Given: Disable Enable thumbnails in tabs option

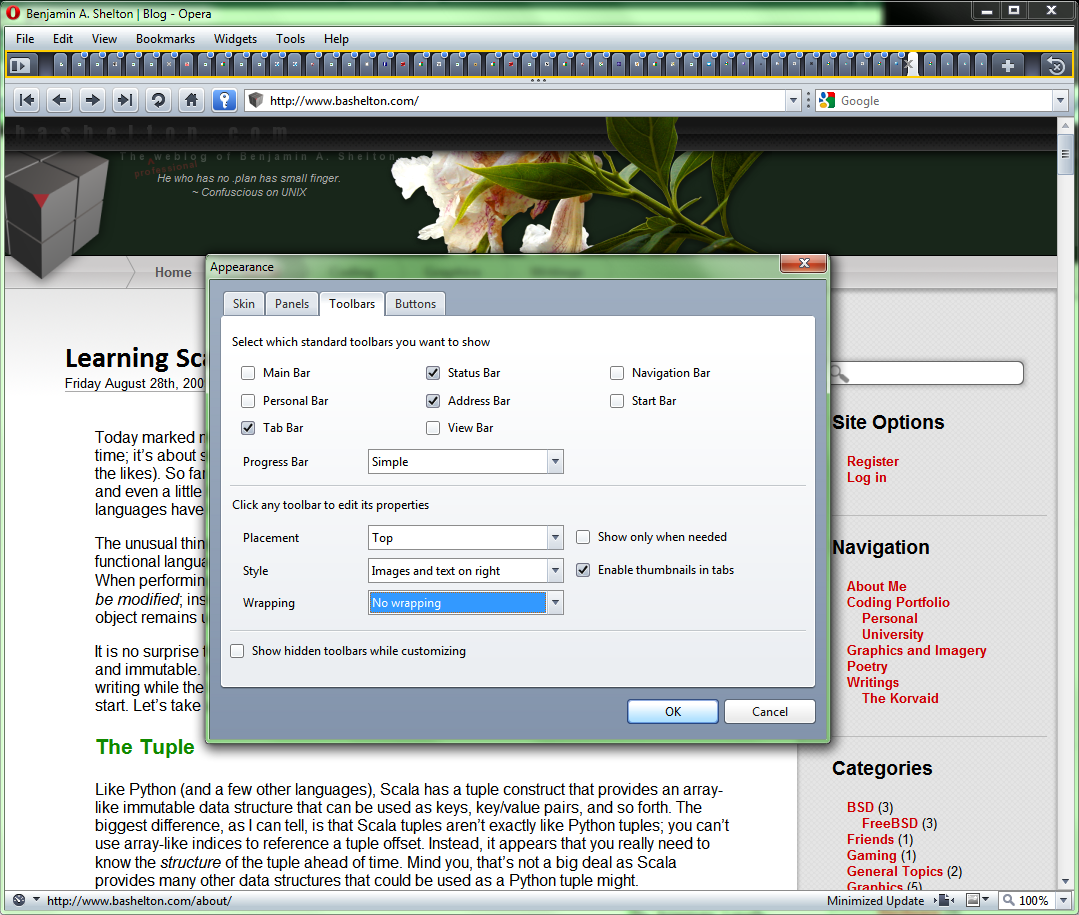Looking at the screenshot, I should [583, 570].
